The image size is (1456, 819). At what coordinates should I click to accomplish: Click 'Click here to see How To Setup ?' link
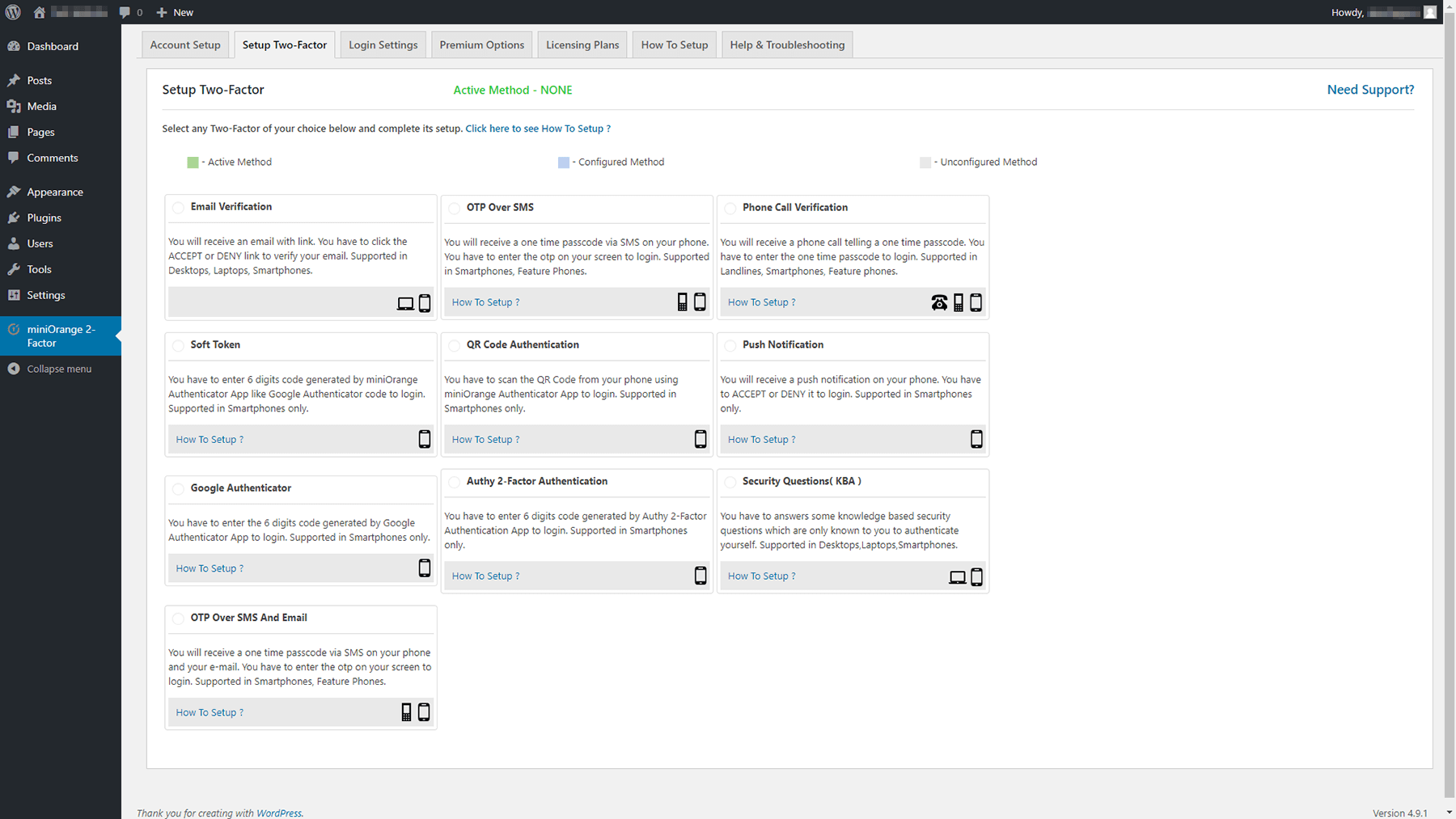(538, 129)
